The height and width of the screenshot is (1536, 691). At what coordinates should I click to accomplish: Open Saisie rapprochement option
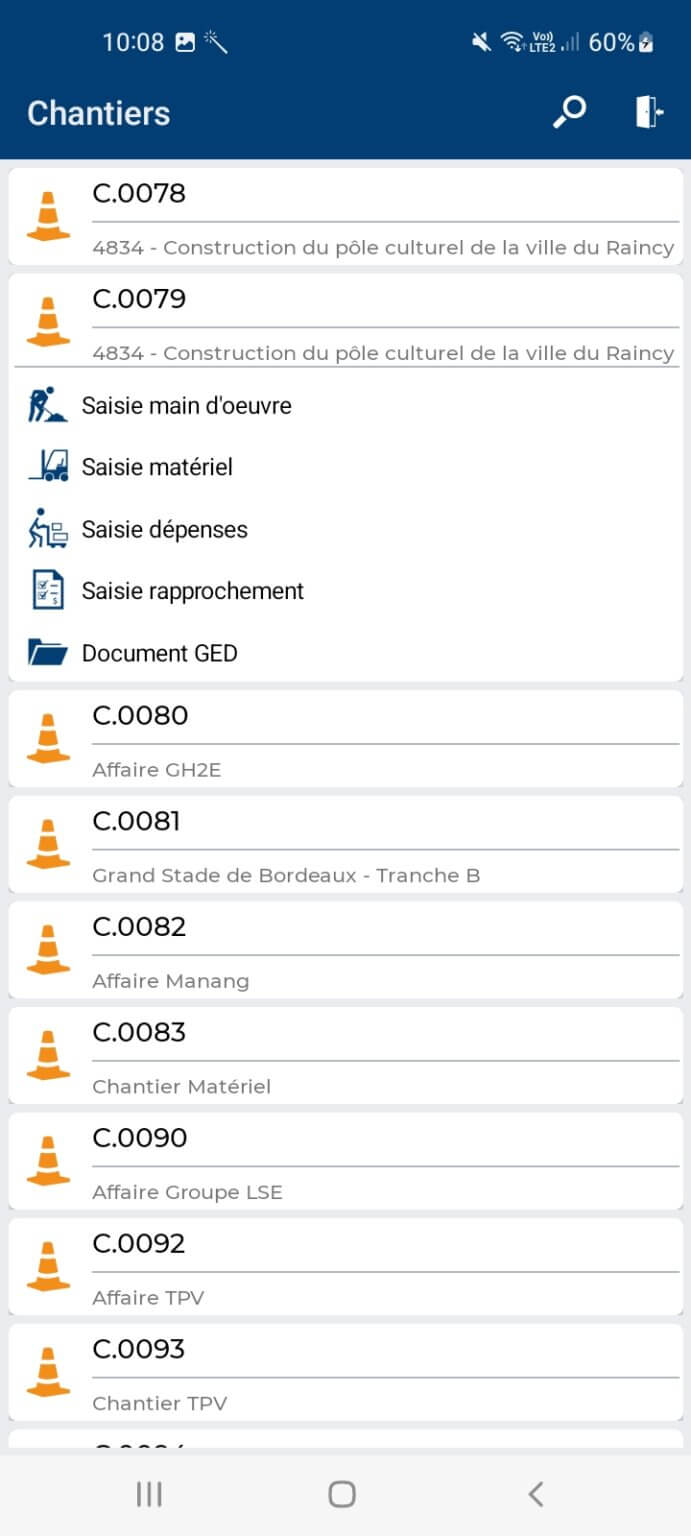pyautogui.click(x=193, y=591)
